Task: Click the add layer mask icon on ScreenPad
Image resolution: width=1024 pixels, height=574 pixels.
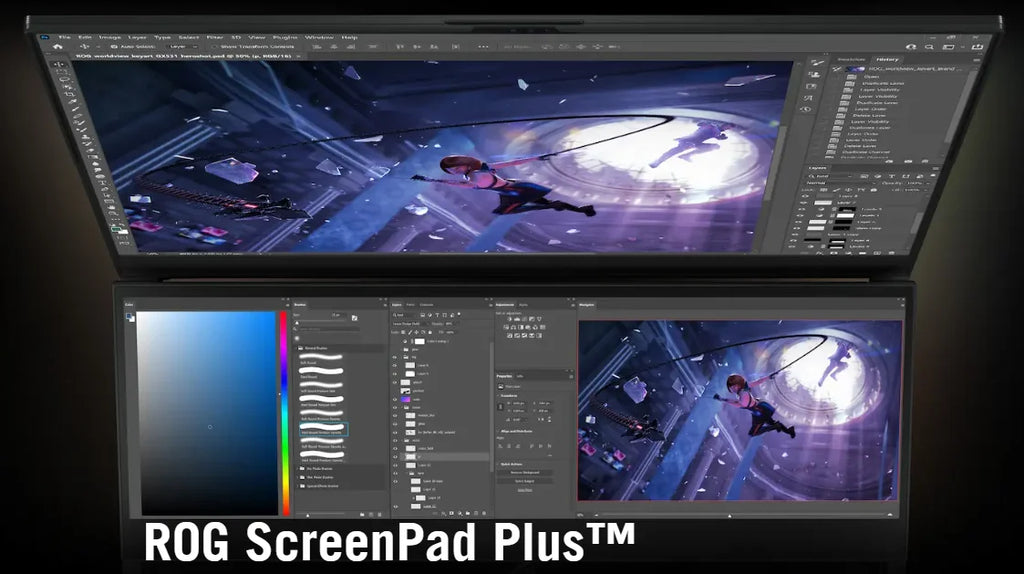Action: (x=451, y=513)
